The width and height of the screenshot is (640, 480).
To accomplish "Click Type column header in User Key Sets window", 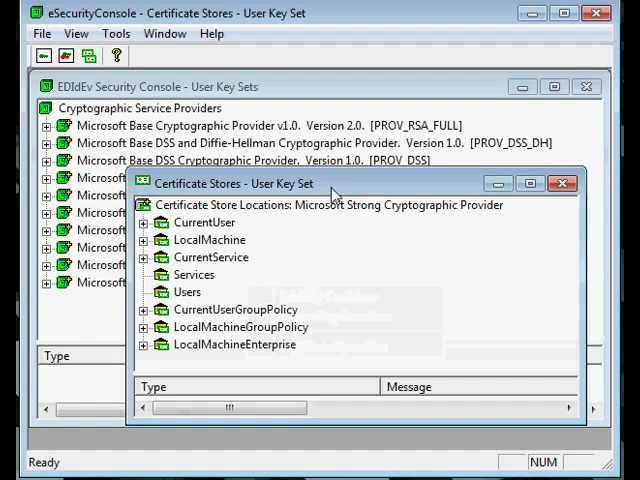I will (82, 356).
